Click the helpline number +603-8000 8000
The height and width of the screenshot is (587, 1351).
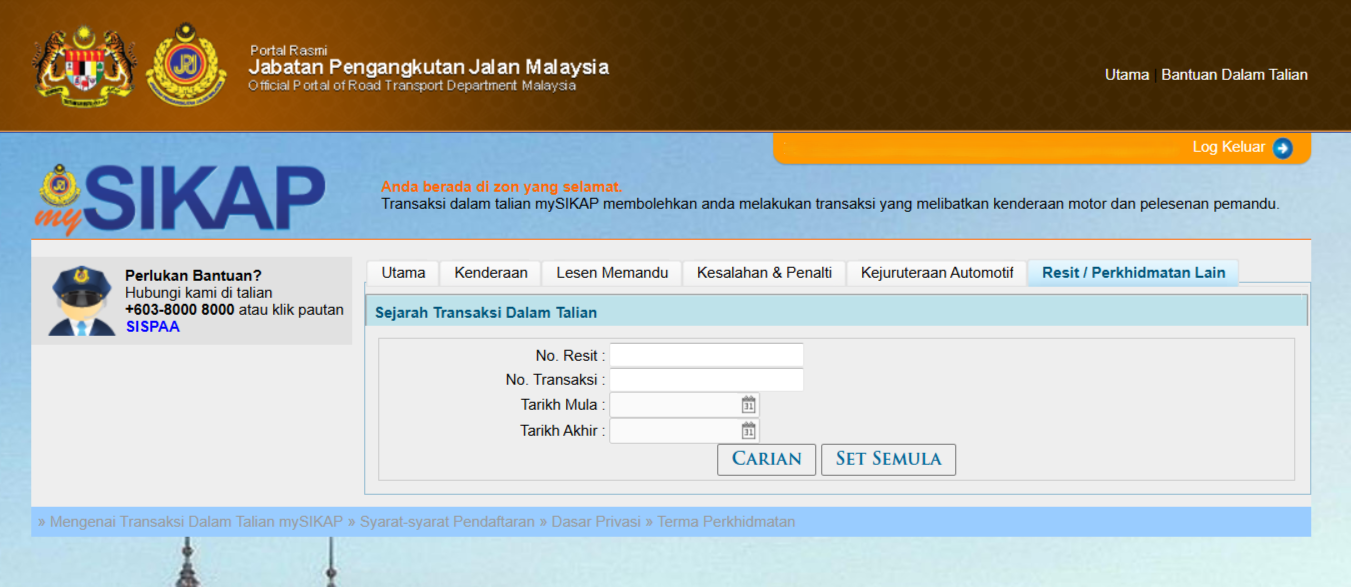click(x=180, y=310)
